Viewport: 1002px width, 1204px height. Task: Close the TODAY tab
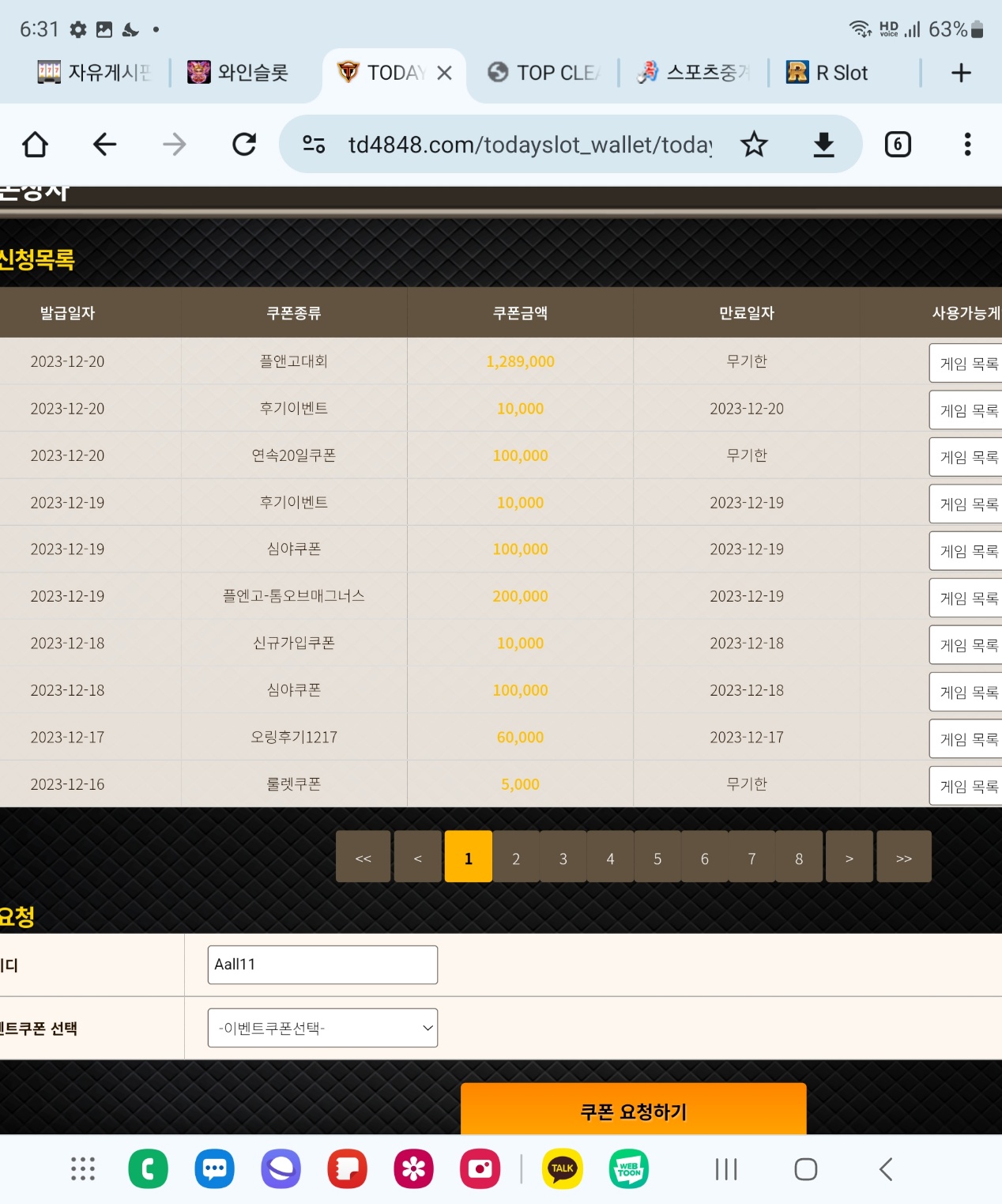tap(445, 73)
